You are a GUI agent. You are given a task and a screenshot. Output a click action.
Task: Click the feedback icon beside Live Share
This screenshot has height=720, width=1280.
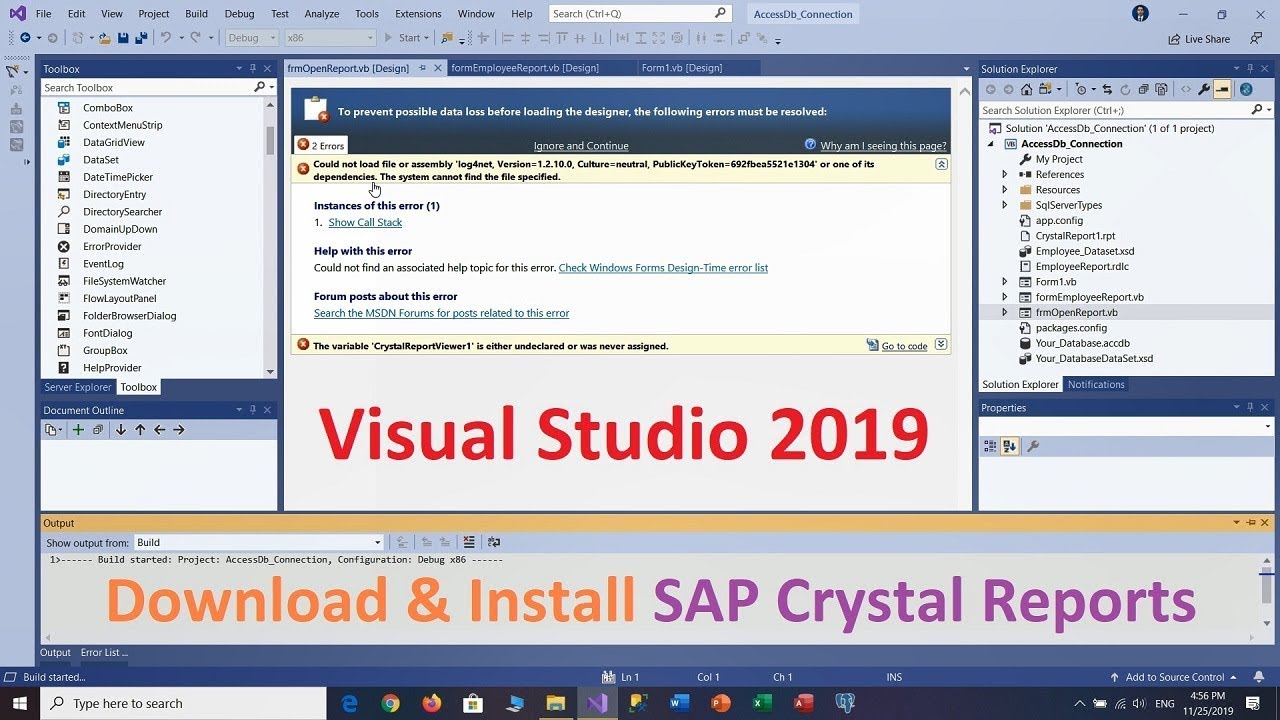coord(1256,38)
